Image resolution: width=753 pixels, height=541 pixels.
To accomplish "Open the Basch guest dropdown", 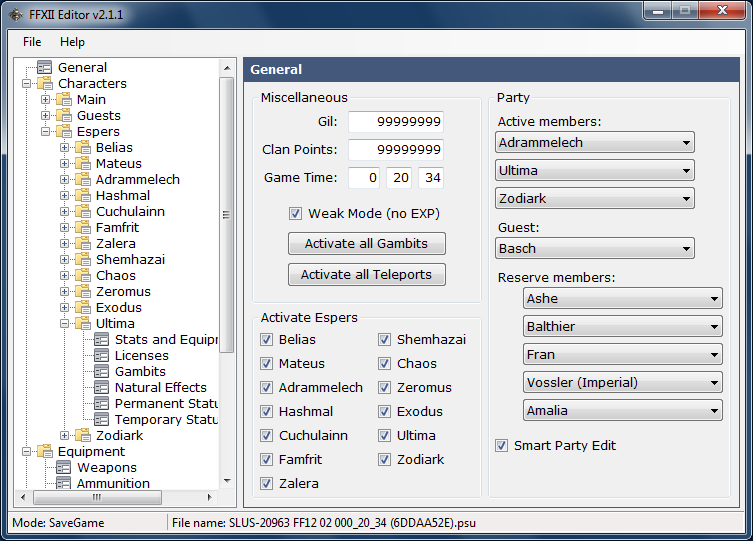I will [595, 249].
